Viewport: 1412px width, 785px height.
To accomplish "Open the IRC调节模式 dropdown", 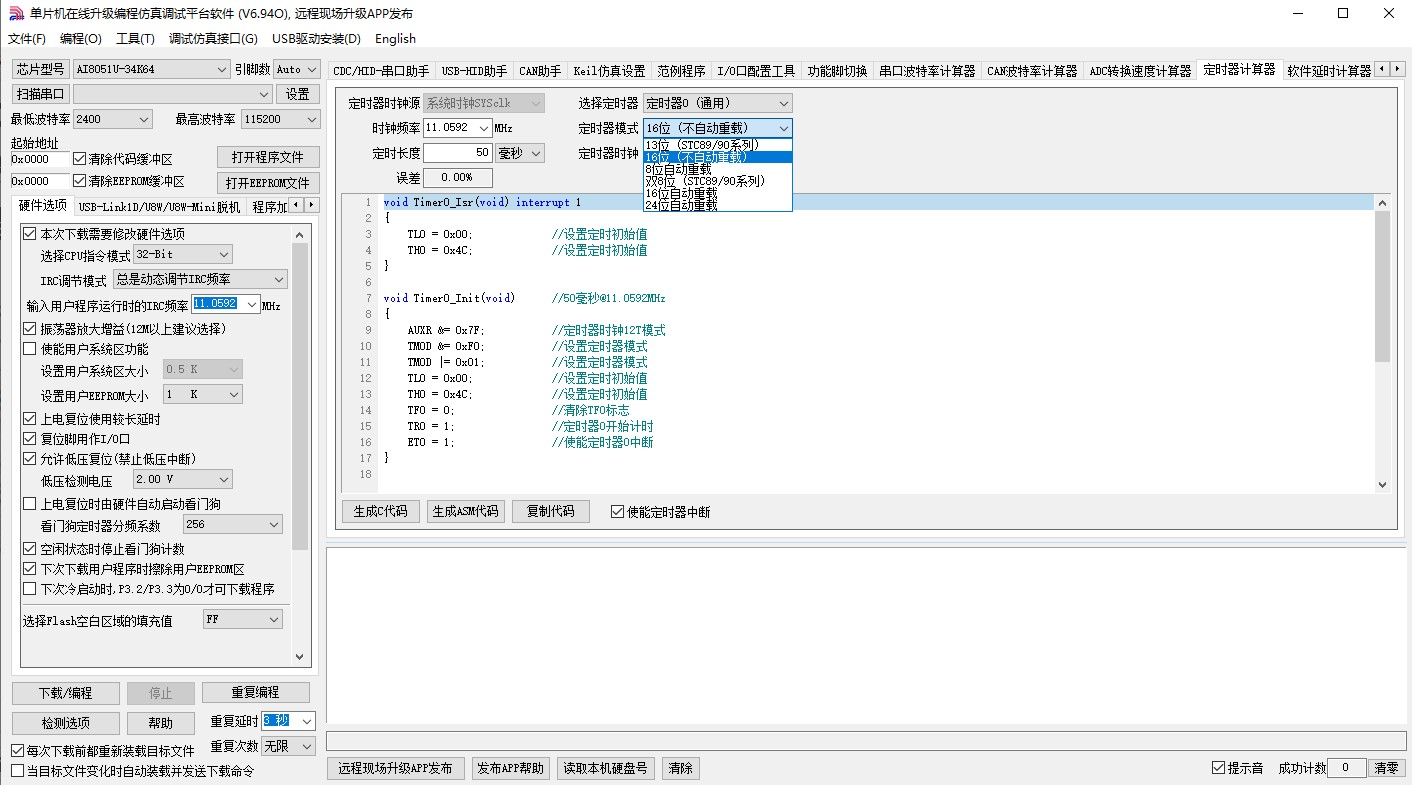I will 200,280.
